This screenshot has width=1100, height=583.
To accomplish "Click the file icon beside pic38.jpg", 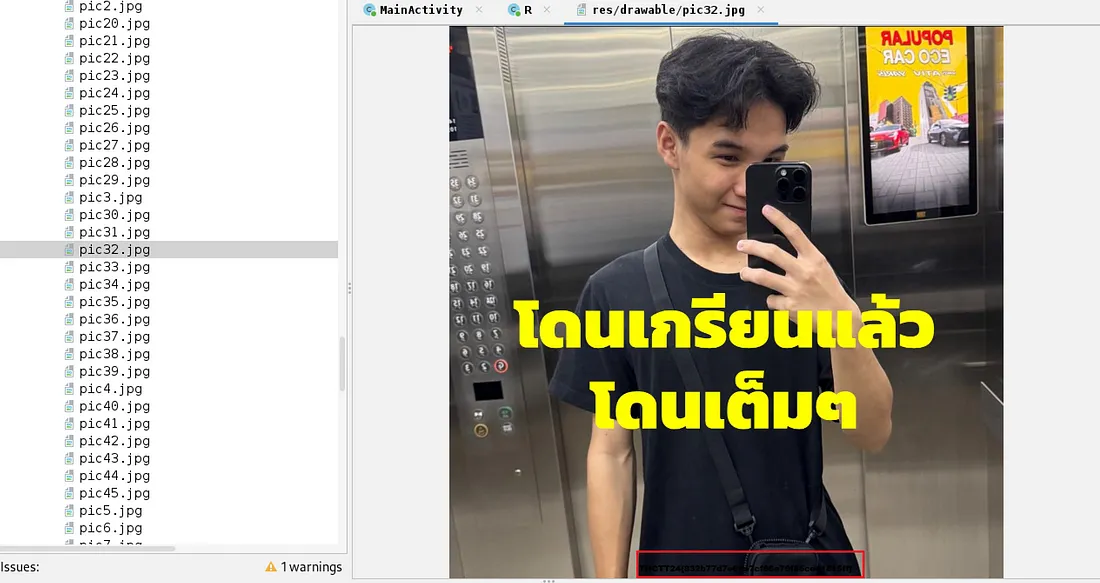I will [69, 354].
